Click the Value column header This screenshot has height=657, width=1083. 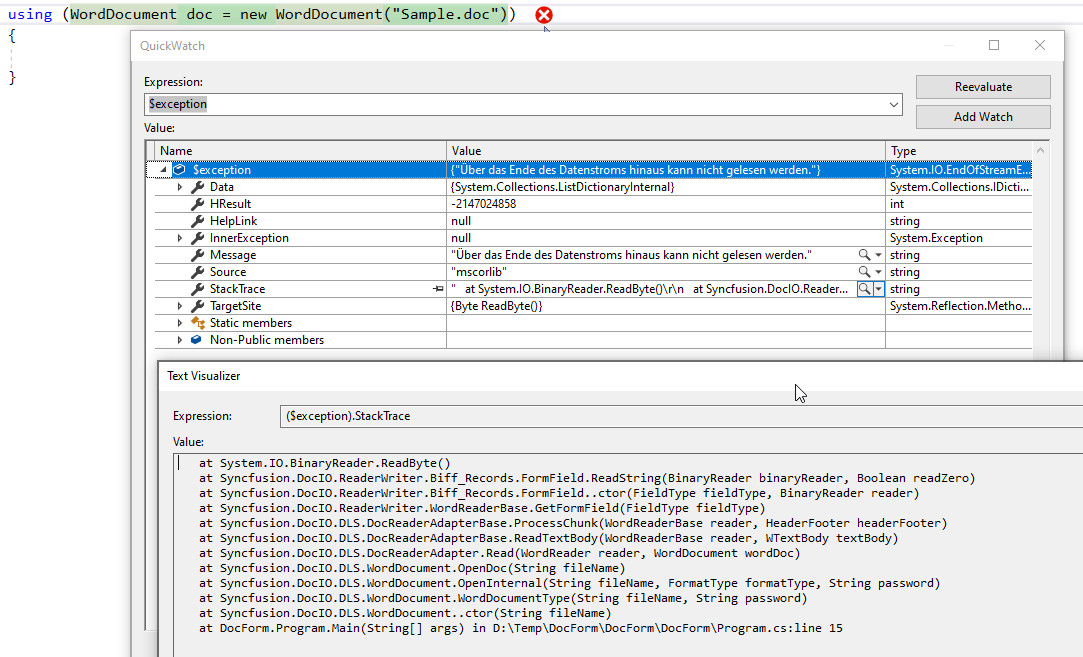[666, 151]
